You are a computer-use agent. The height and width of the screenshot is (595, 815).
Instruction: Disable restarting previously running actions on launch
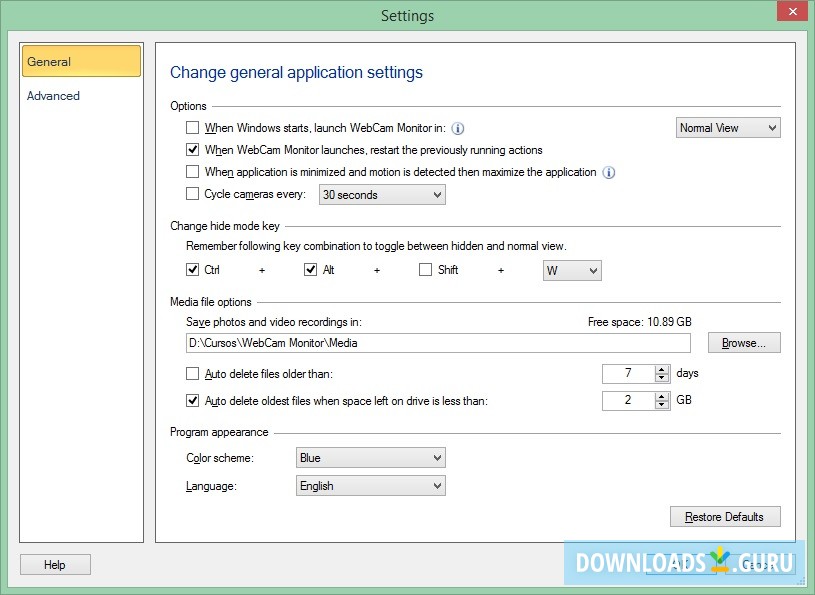(x=192, y=150)
